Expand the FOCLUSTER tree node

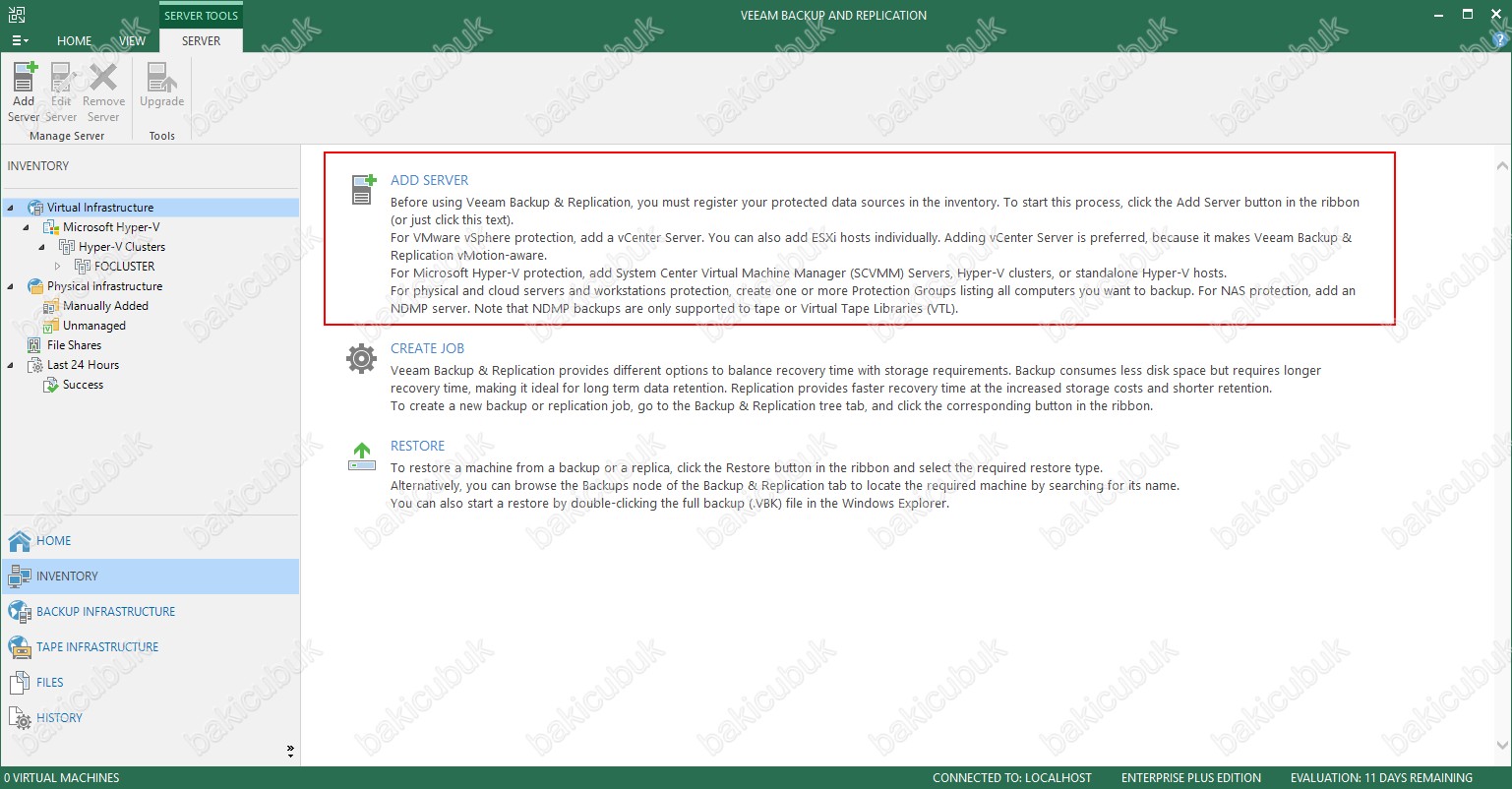58,267
